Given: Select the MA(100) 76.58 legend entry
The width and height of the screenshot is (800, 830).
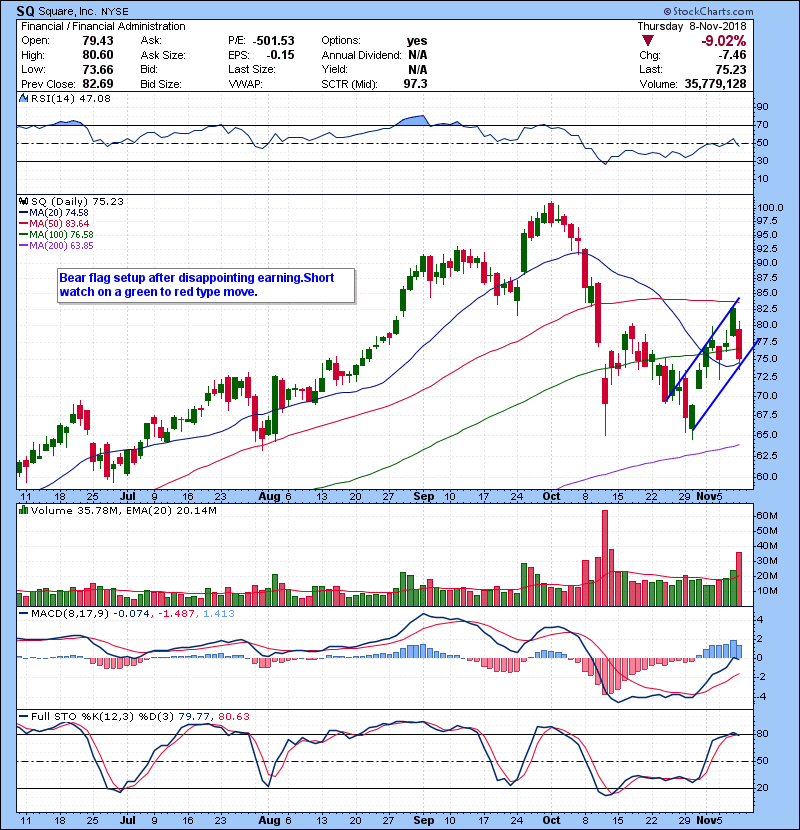Looking at the screenshot, I should coord(56,234).
